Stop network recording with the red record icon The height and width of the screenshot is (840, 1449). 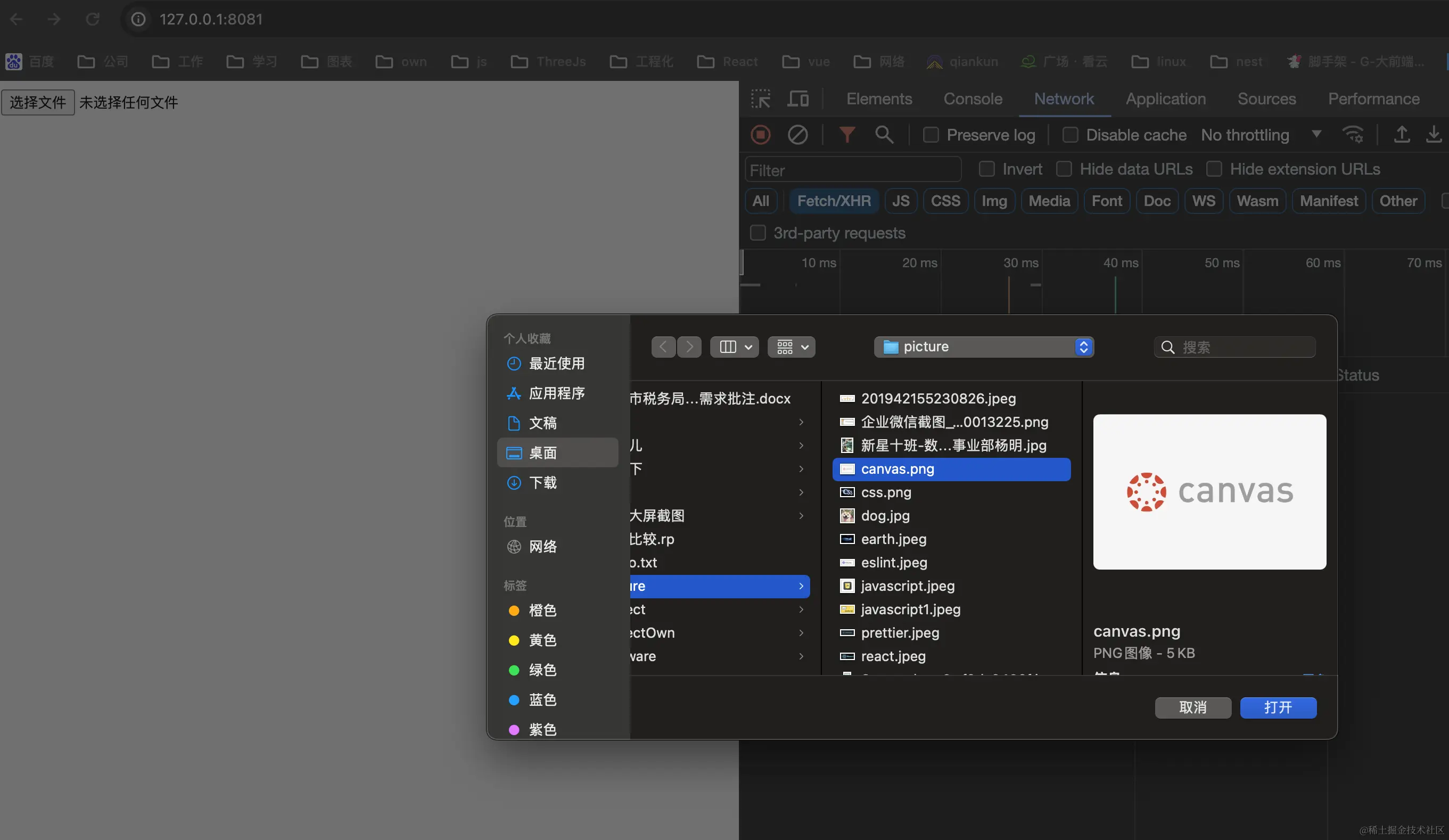760,135
